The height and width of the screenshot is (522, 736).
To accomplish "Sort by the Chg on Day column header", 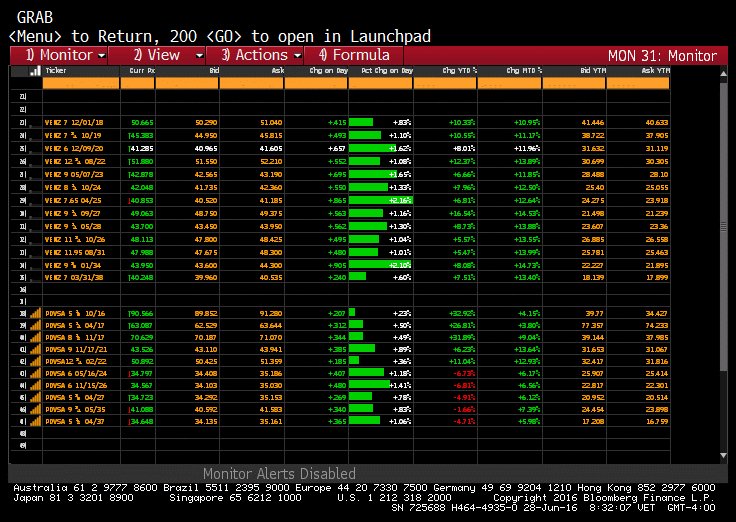I will pos(329,70).
